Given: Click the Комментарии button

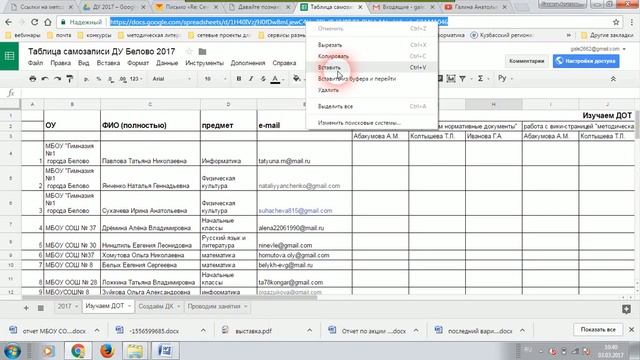Looking at the screenshot, I should pos(527,61).
